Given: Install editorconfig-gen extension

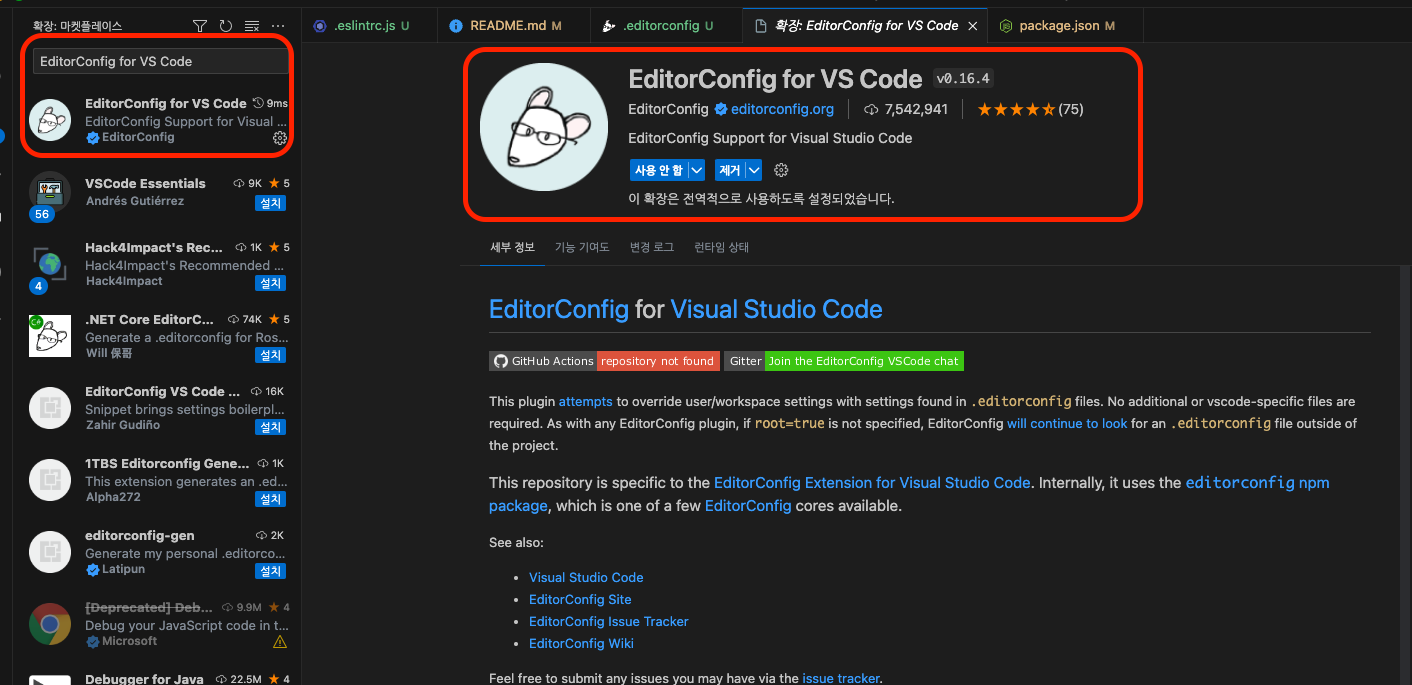Looking at the screenshot, I should click(270, 571).
